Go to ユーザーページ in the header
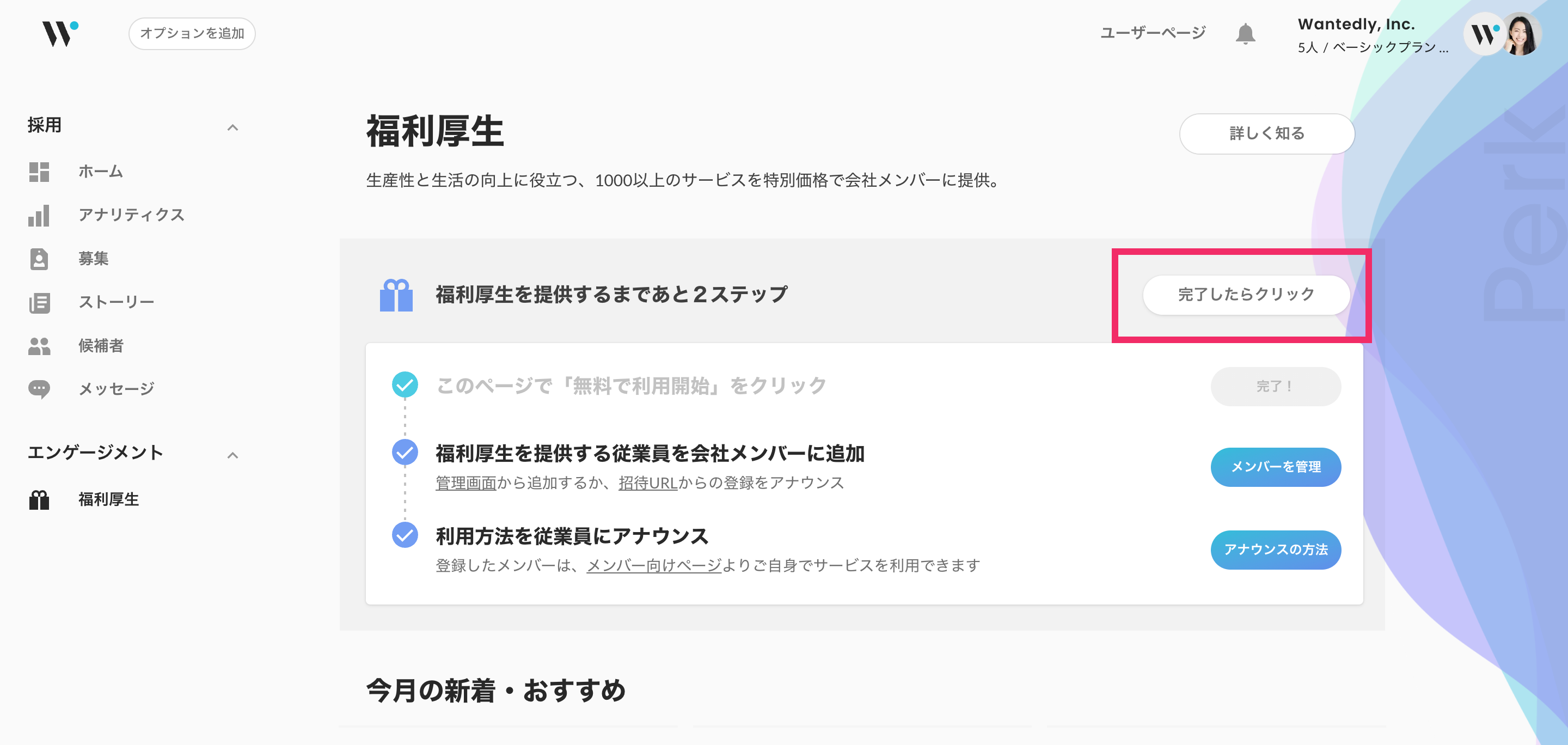Screen dimensions: 1568x745 pos(1153,33)
